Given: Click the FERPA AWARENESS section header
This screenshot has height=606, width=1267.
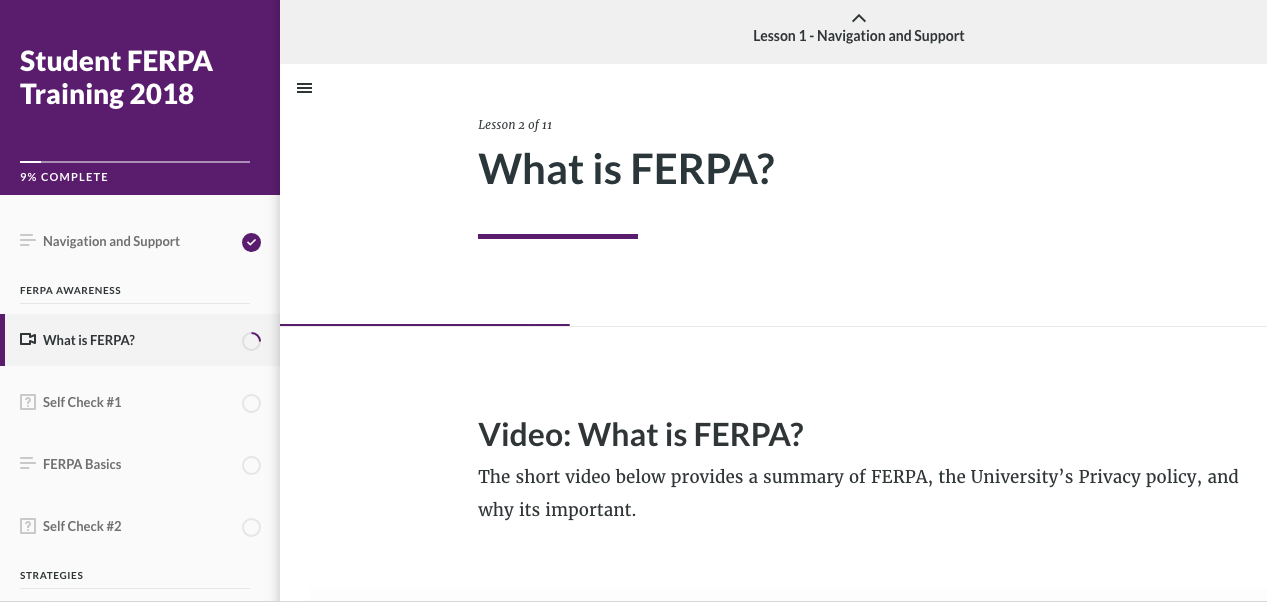Looking at the screenshot, I should 70,290.
